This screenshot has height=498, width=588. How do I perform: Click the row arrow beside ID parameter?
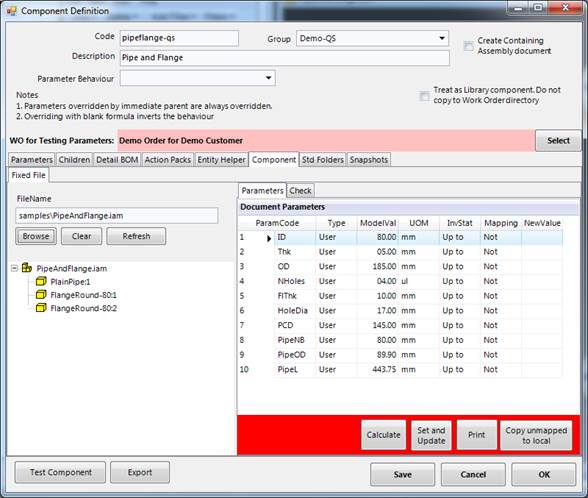pos(268,238)
